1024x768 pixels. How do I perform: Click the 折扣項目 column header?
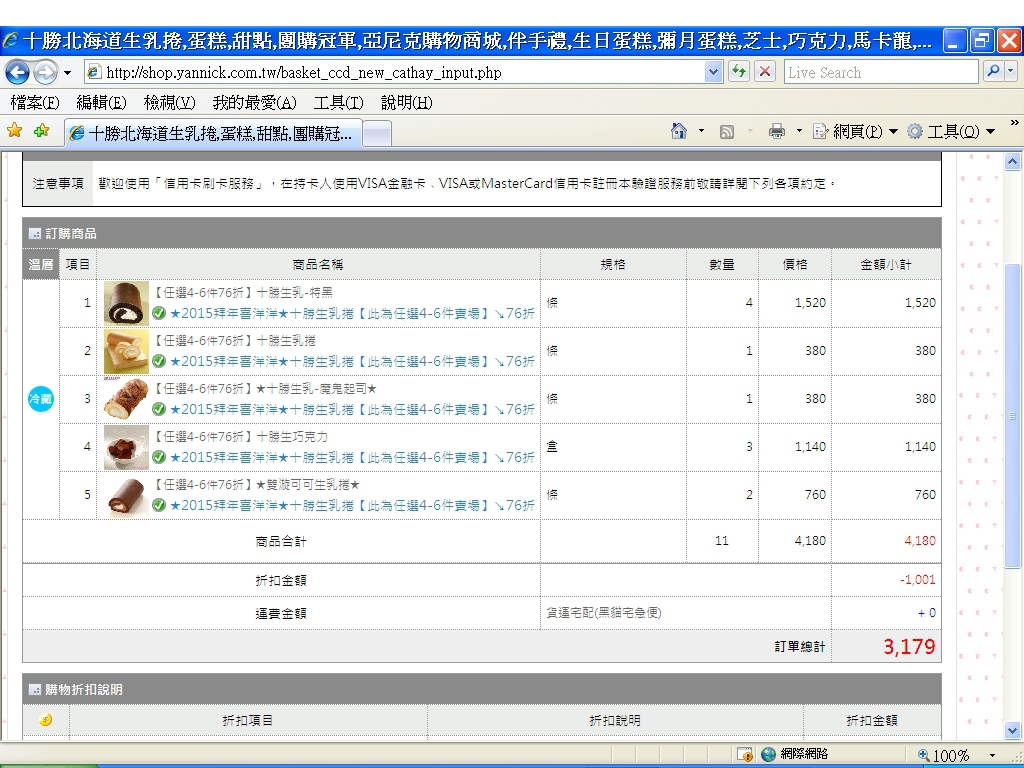(x=248, y=720)
